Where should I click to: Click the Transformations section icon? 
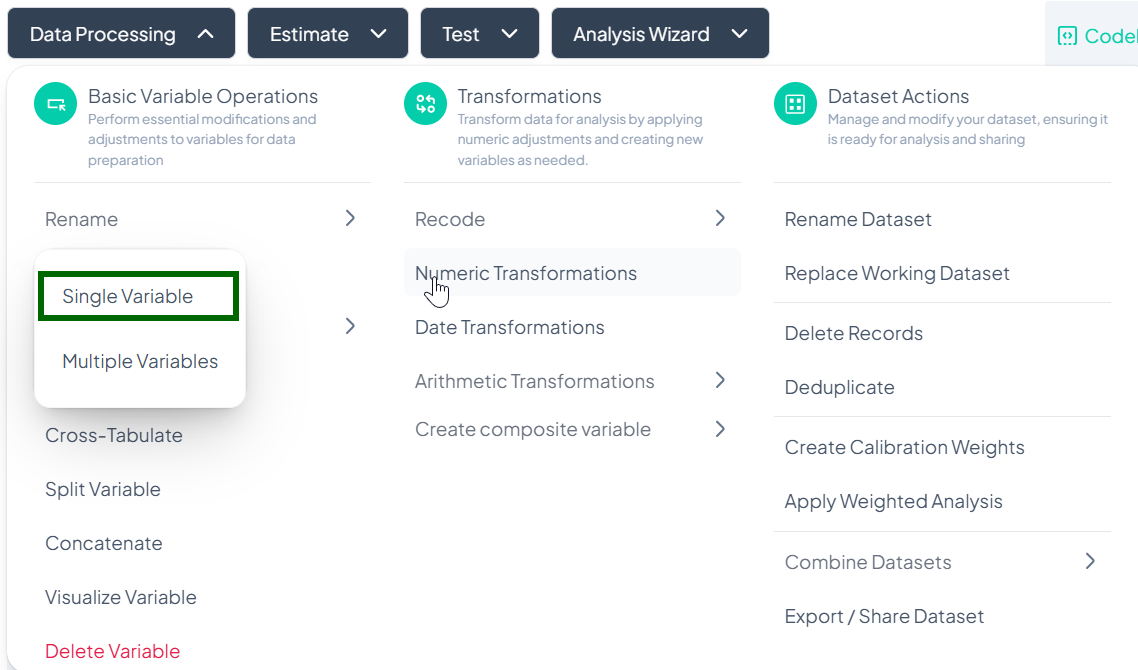coord(426,104)
